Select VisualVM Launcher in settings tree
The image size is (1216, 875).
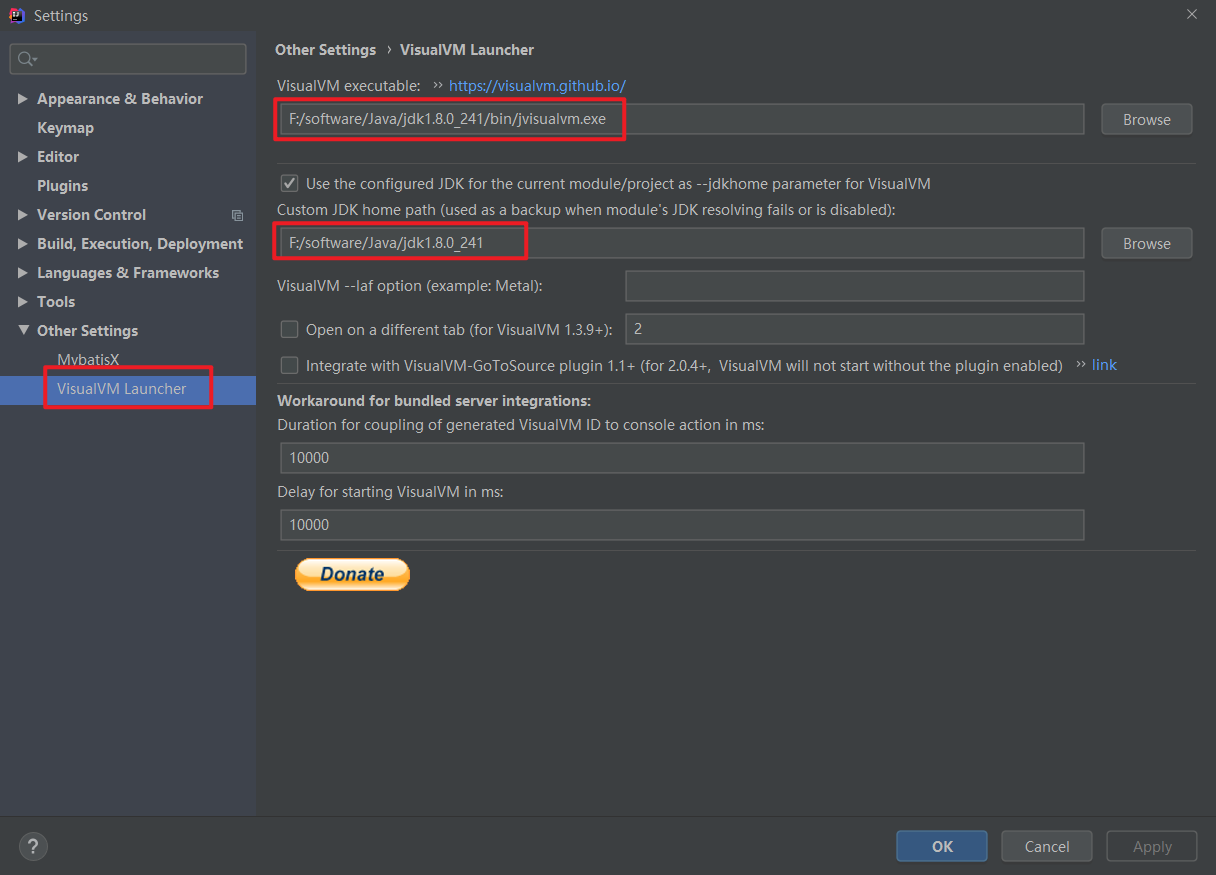click(x=122, y=389)
